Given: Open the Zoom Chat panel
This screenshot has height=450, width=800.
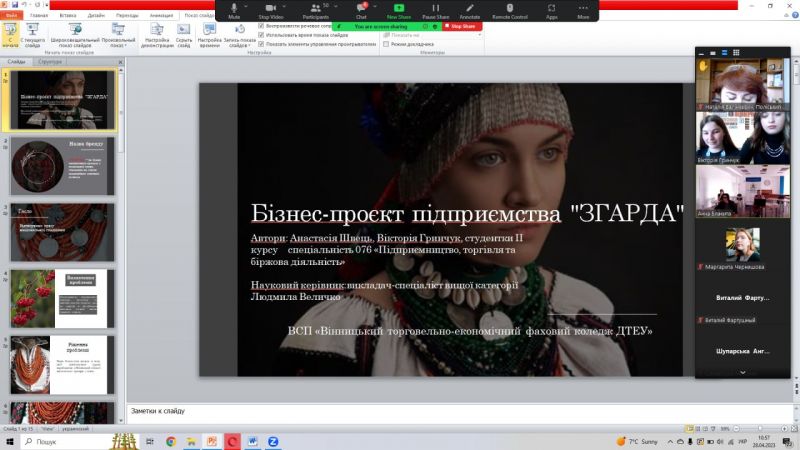Looking at the screenshot, I should pyautogui.click(x=361, y=11).
